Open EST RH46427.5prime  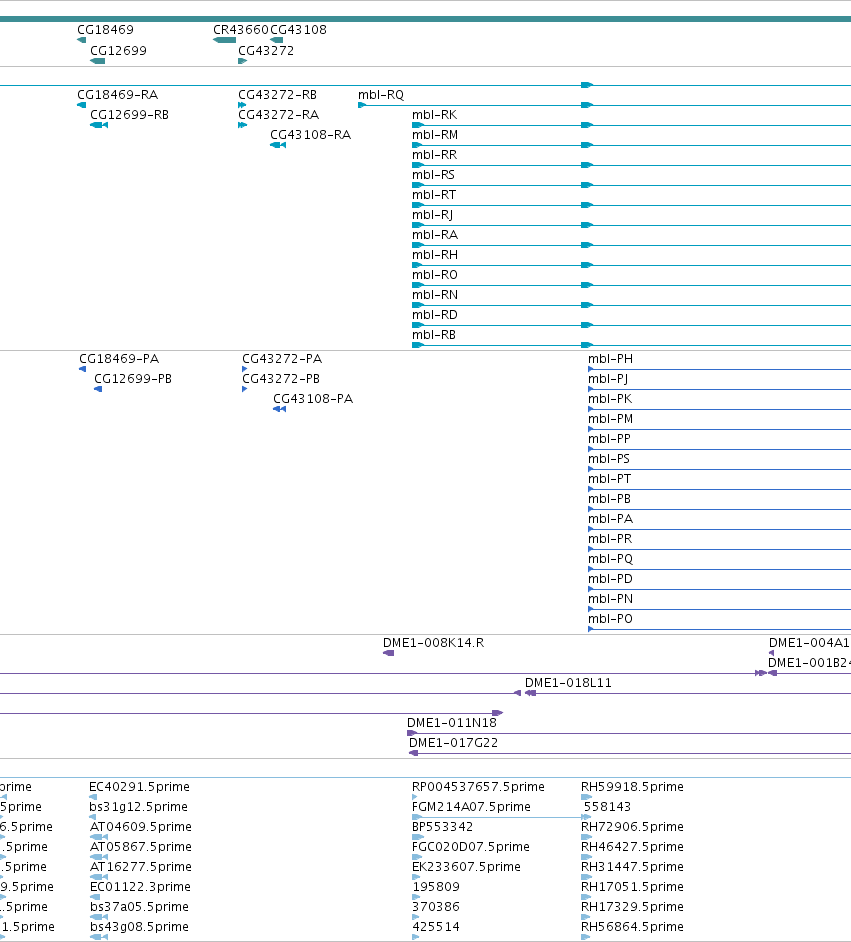click(x=632, y=846)
